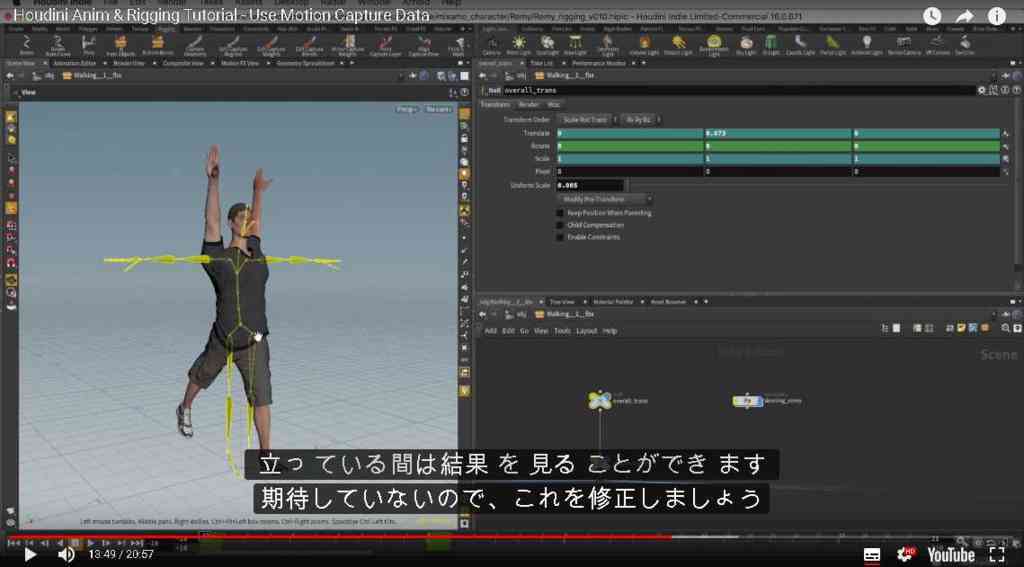Click the red video progress bar
This screenshot has width=1024, height=567.
[340, 538]
